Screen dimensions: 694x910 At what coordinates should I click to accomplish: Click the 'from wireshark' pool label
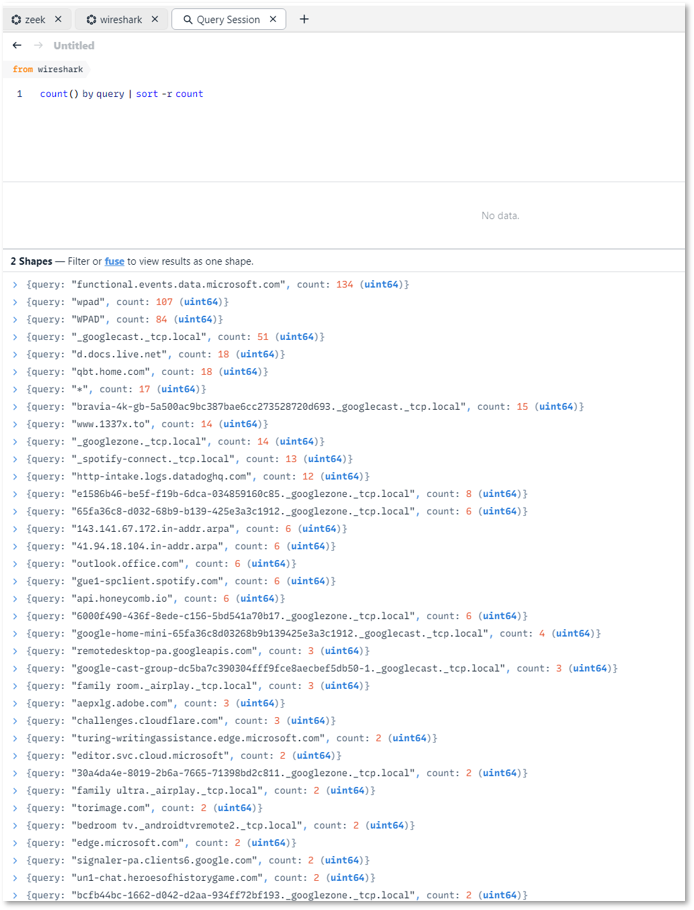[48, 69]
